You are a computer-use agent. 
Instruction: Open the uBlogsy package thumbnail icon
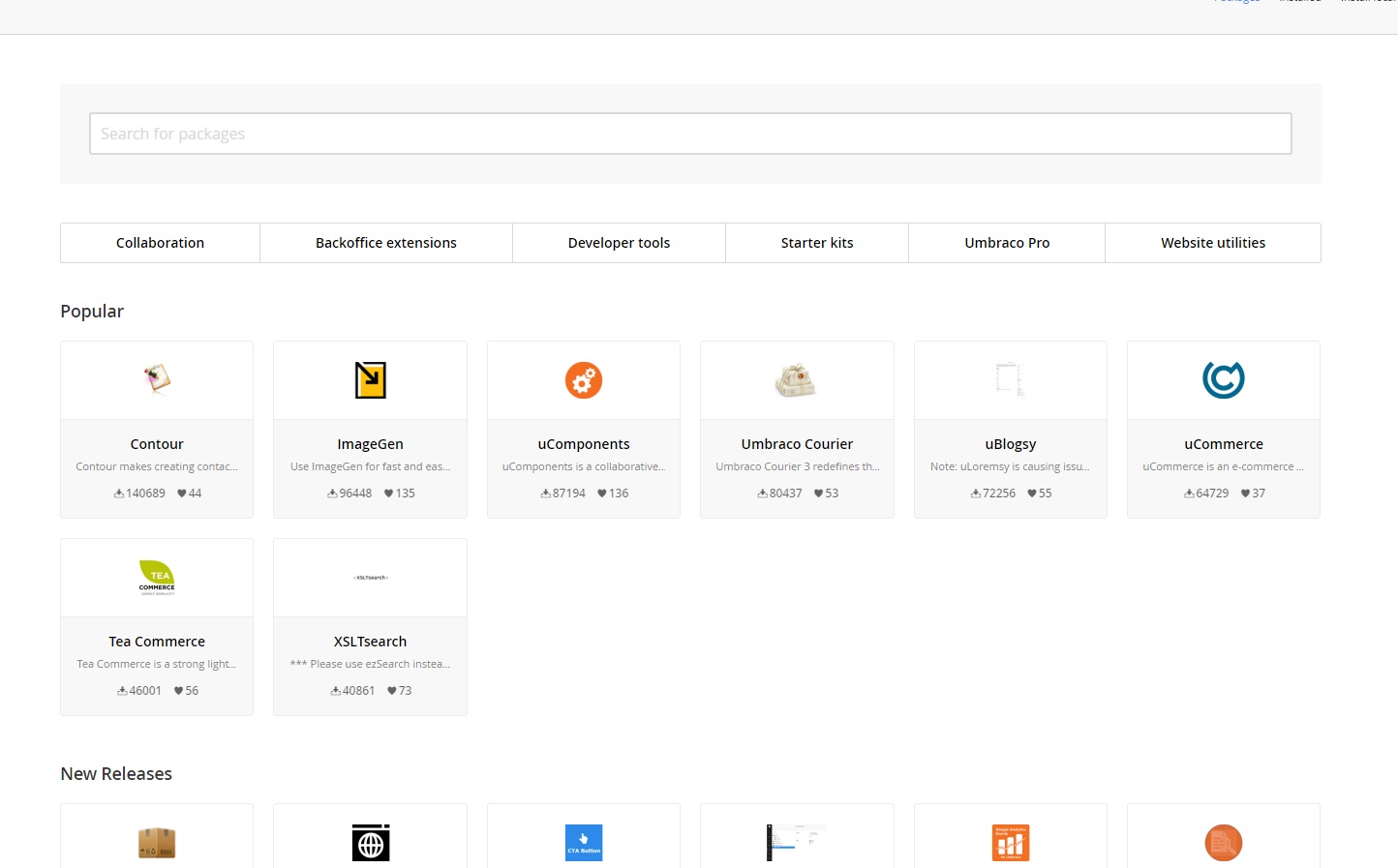1010,379
